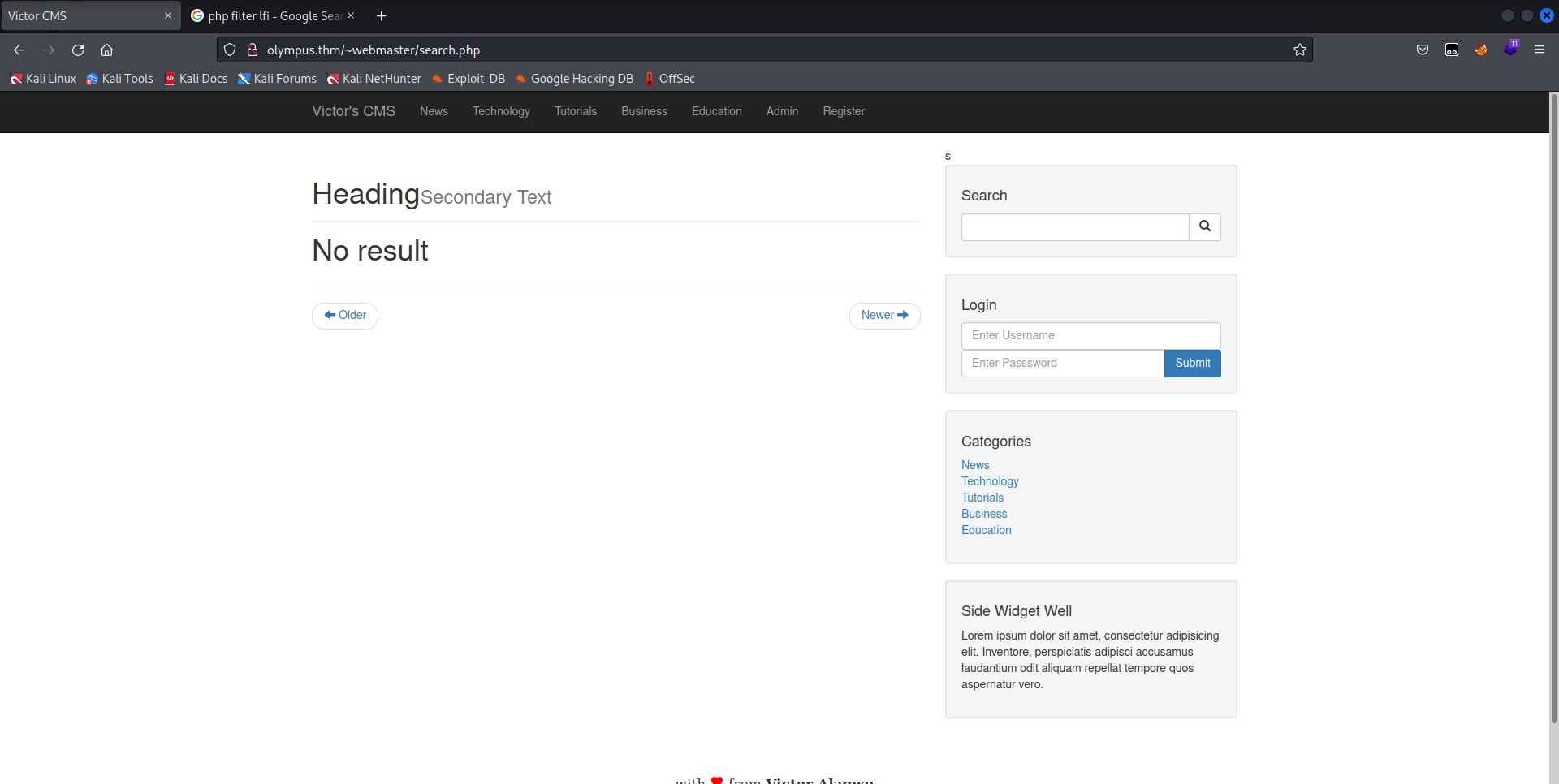Open the Admin menu item in navbar
Viewport: 1559px width, 784px height.
(782, 111)
